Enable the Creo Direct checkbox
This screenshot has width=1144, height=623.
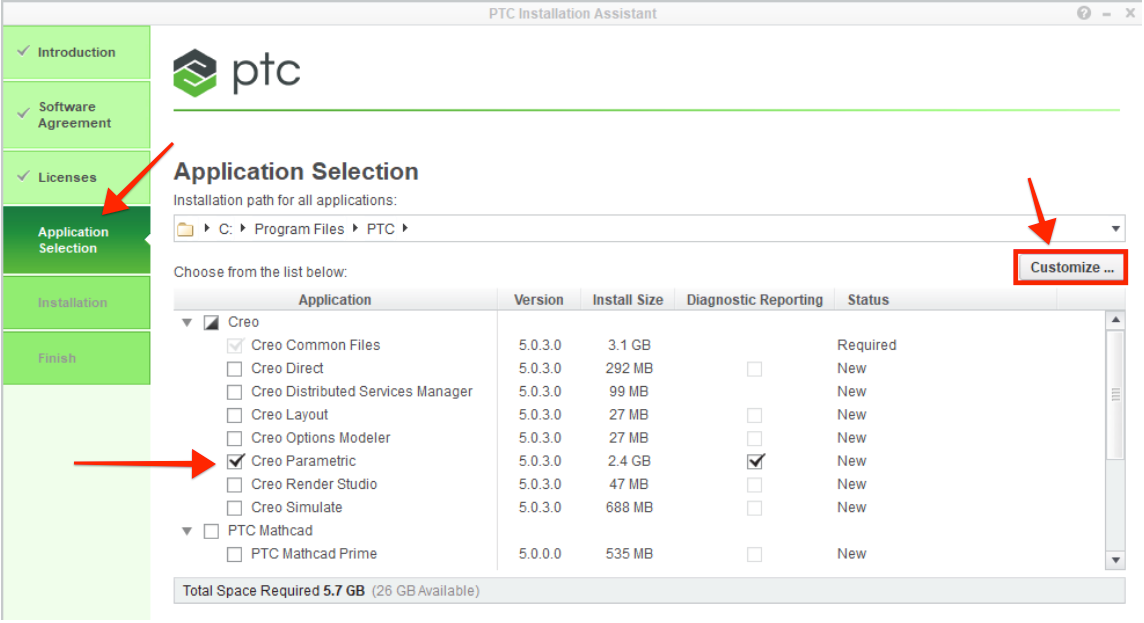[x=235, y=369]
